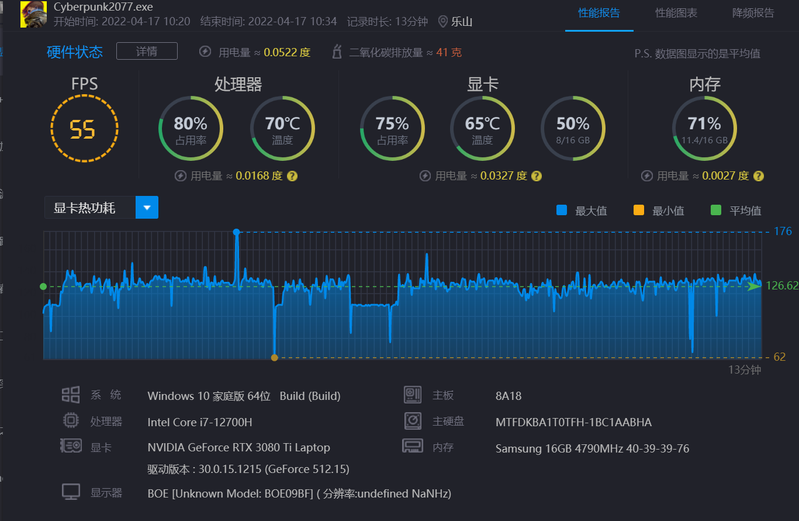The image size is (799, 521).
Task: Open the 性能报告 tab
Action: coord(599,14)
